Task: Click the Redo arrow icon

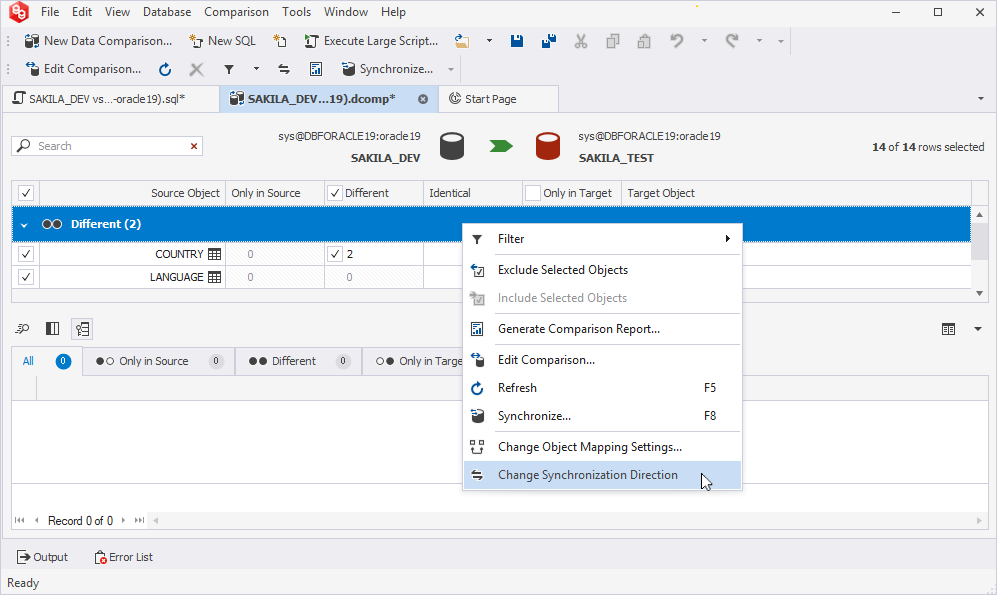Action: [732, 41]
